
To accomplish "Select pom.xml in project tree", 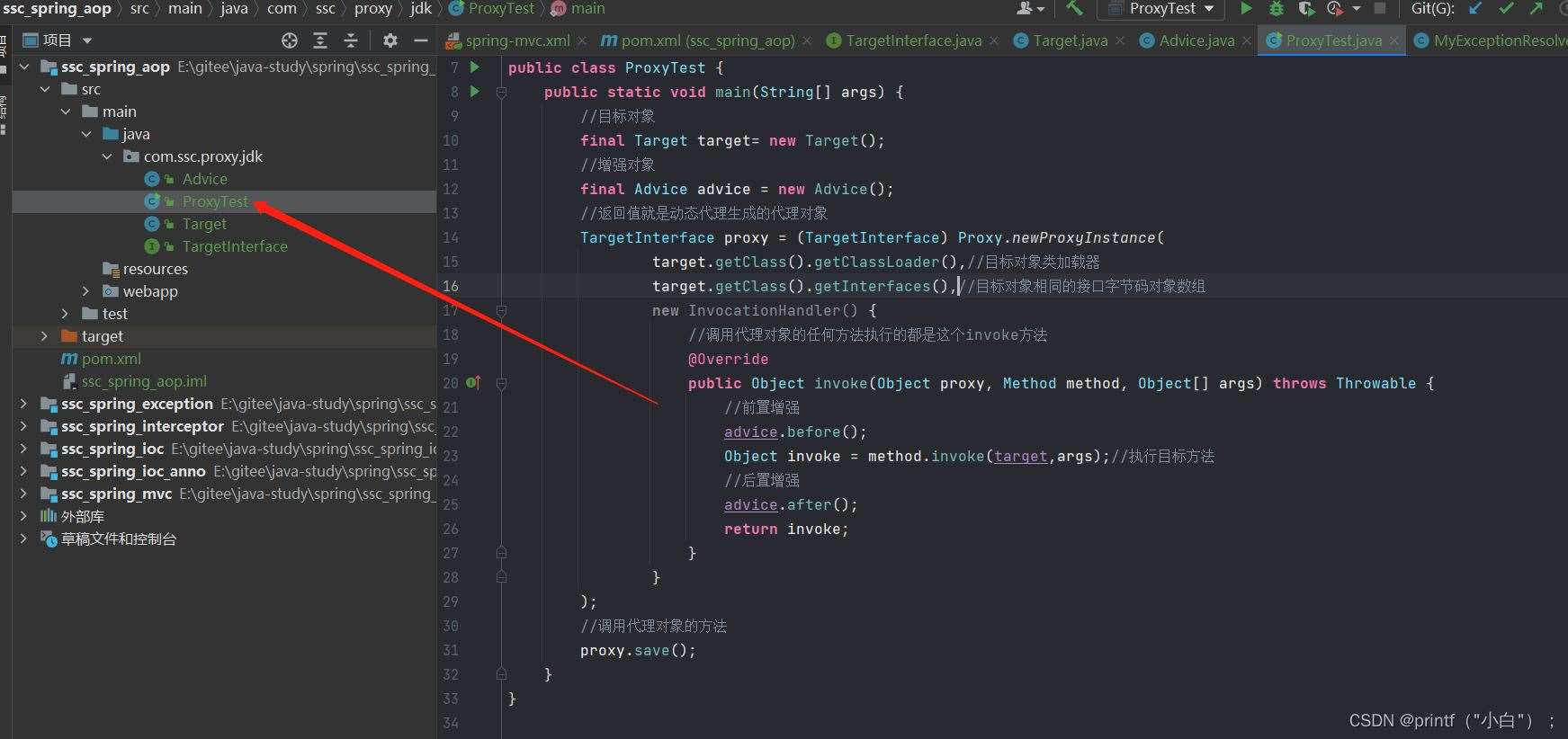I will pos(111,359).
